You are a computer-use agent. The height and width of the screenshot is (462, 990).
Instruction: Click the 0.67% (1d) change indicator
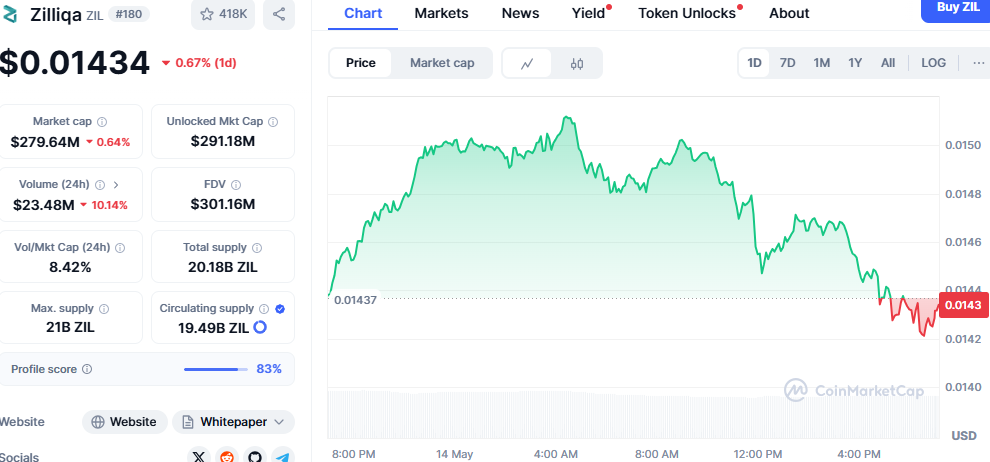point(199,63)
